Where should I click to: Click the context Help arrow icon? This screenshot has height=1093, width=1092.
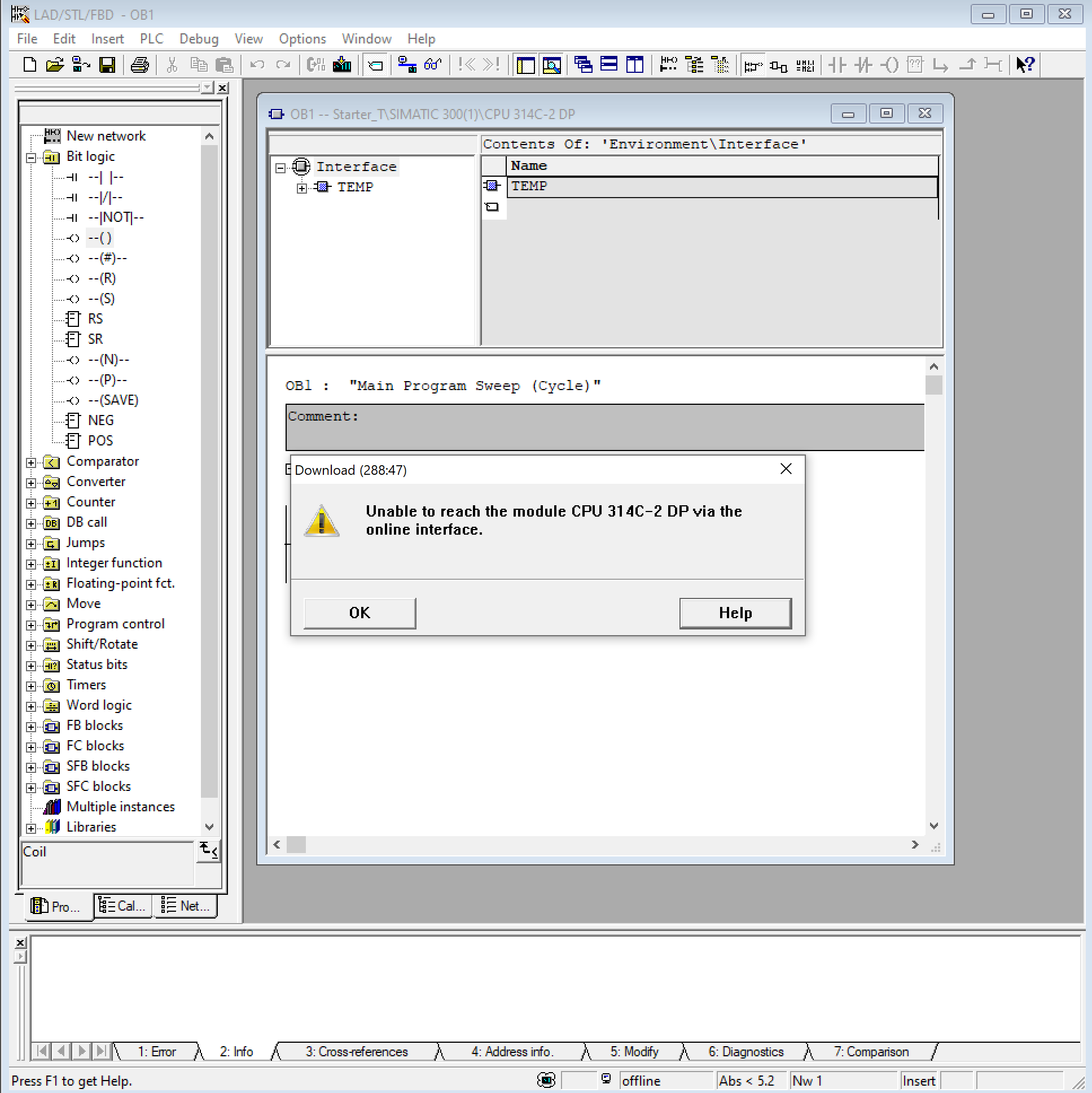(x=1025, y=65)
